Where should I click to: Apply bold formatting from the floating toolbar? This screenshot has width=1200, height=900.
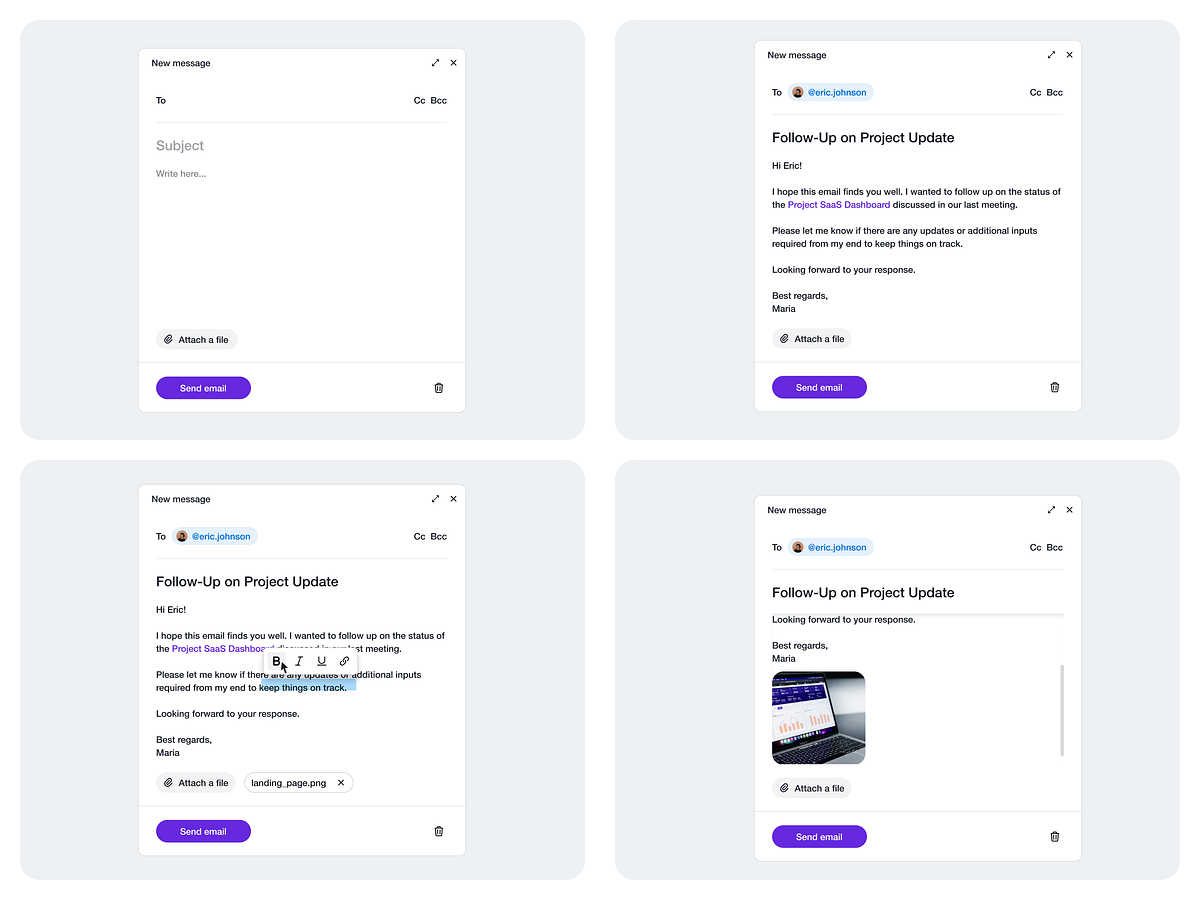pos(277,661)
